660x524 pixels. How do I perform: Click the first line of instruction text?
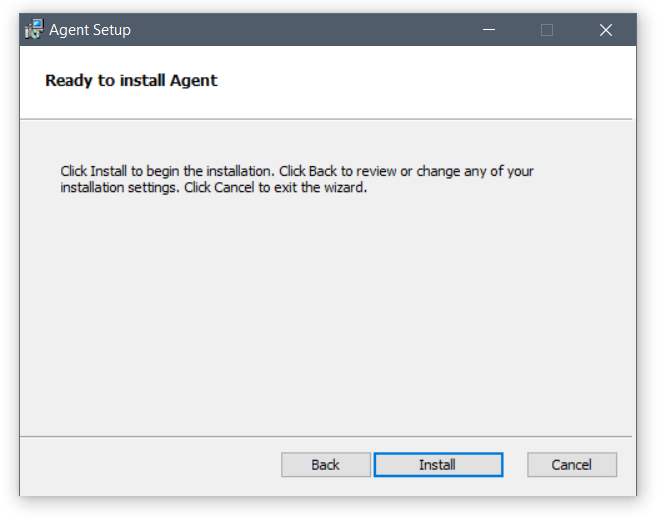click(x=297, y=171)
